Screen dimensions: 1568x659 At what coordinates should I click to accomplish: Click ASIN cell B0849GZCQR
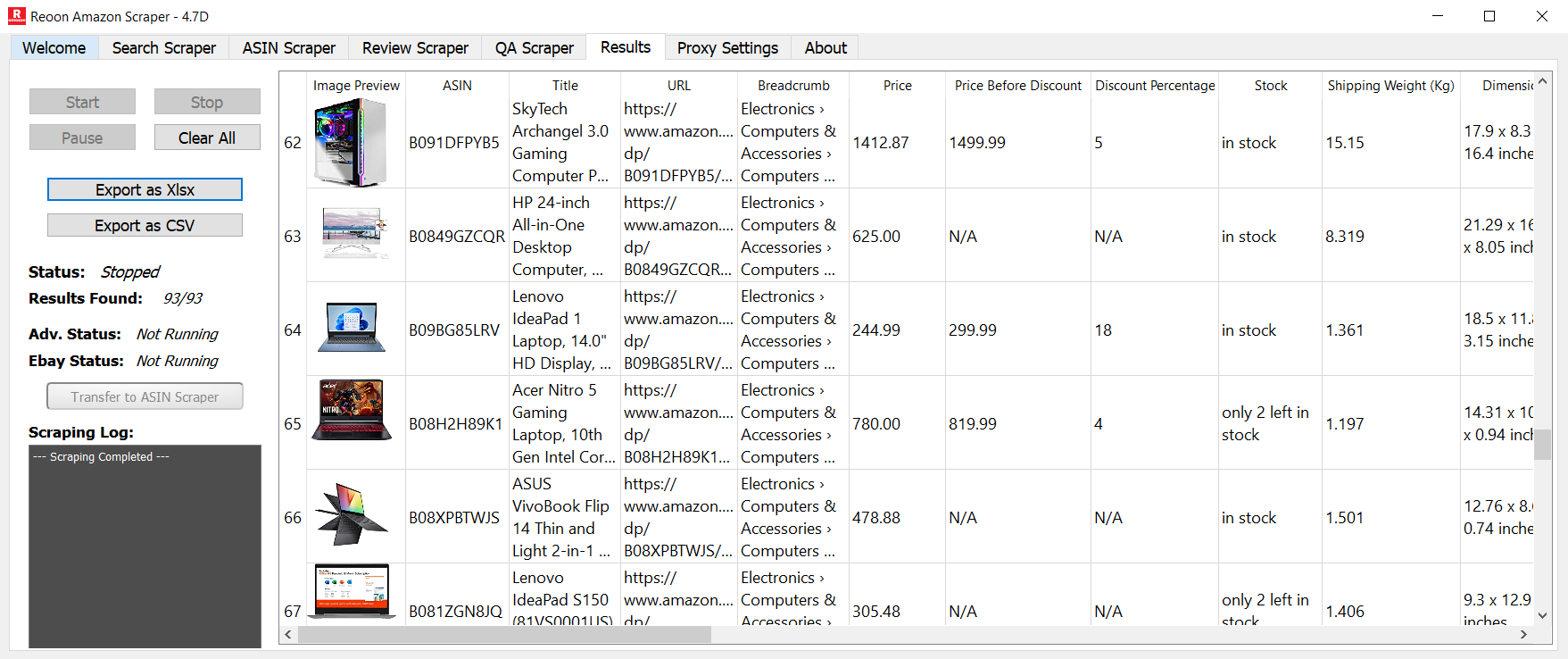(457, 237)
